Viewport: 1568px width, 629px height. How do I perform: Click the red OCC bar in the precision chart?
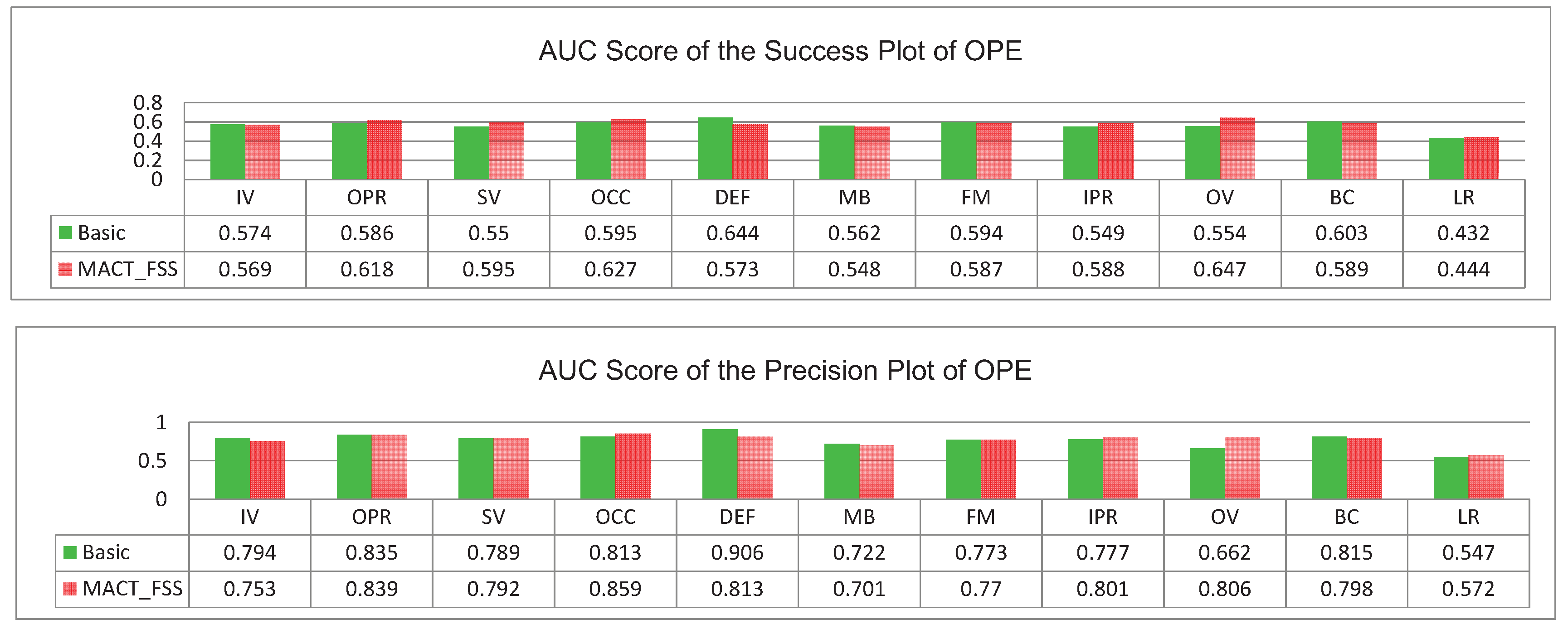pos(633,467)
